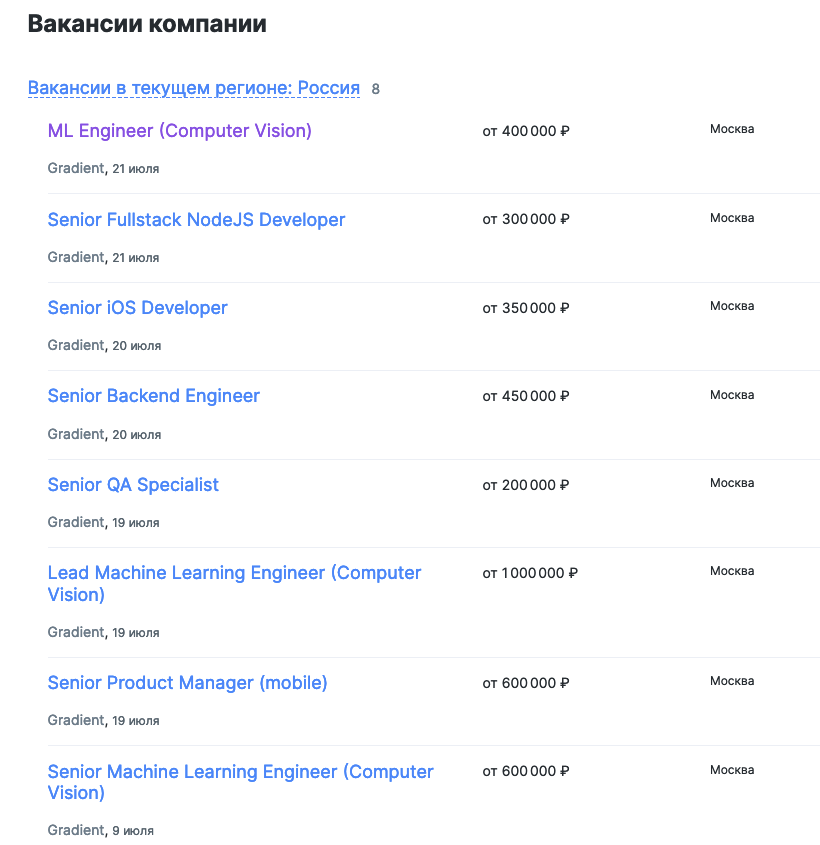Click the 'от 400 000 ₽' salary
This screenshot has height=845, width=820.
pyautogui.click(x=526, y=131)
